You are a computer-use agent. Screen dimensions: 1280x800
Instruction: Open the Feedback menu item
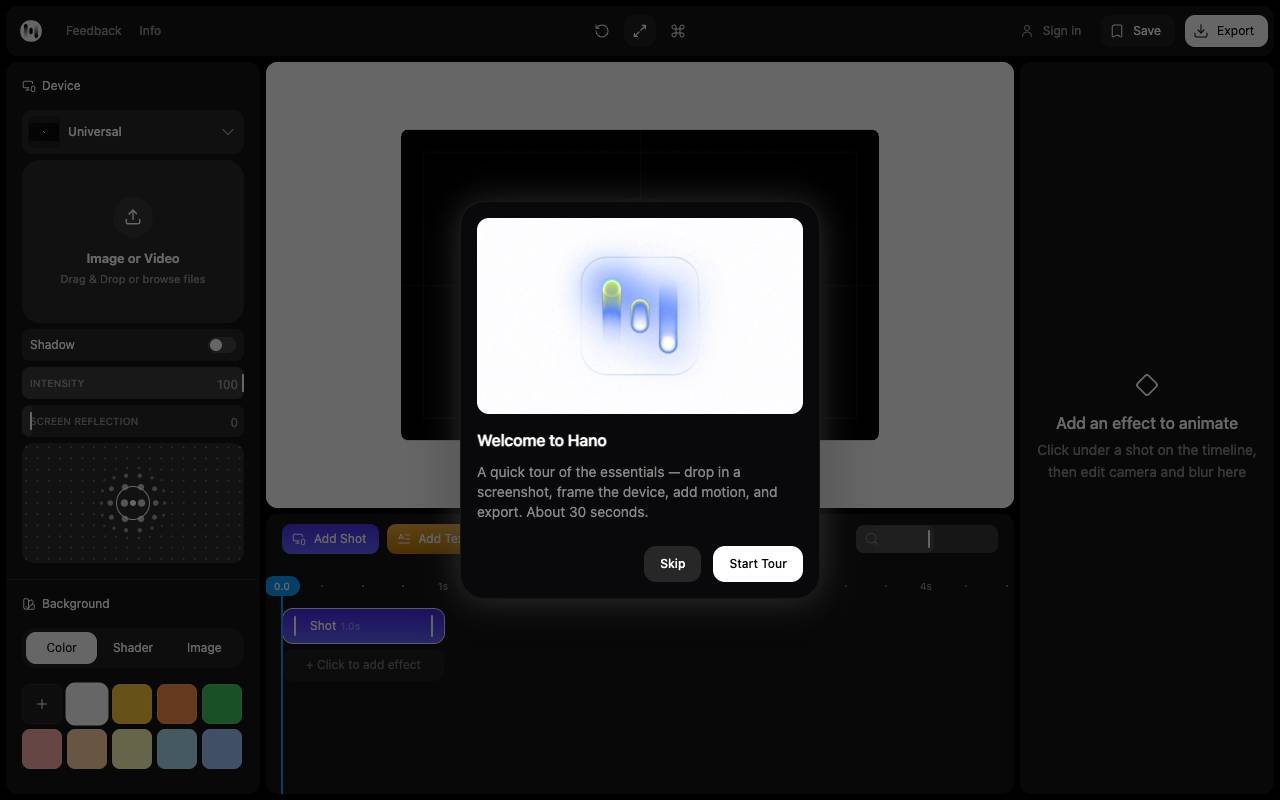[94, 31]
